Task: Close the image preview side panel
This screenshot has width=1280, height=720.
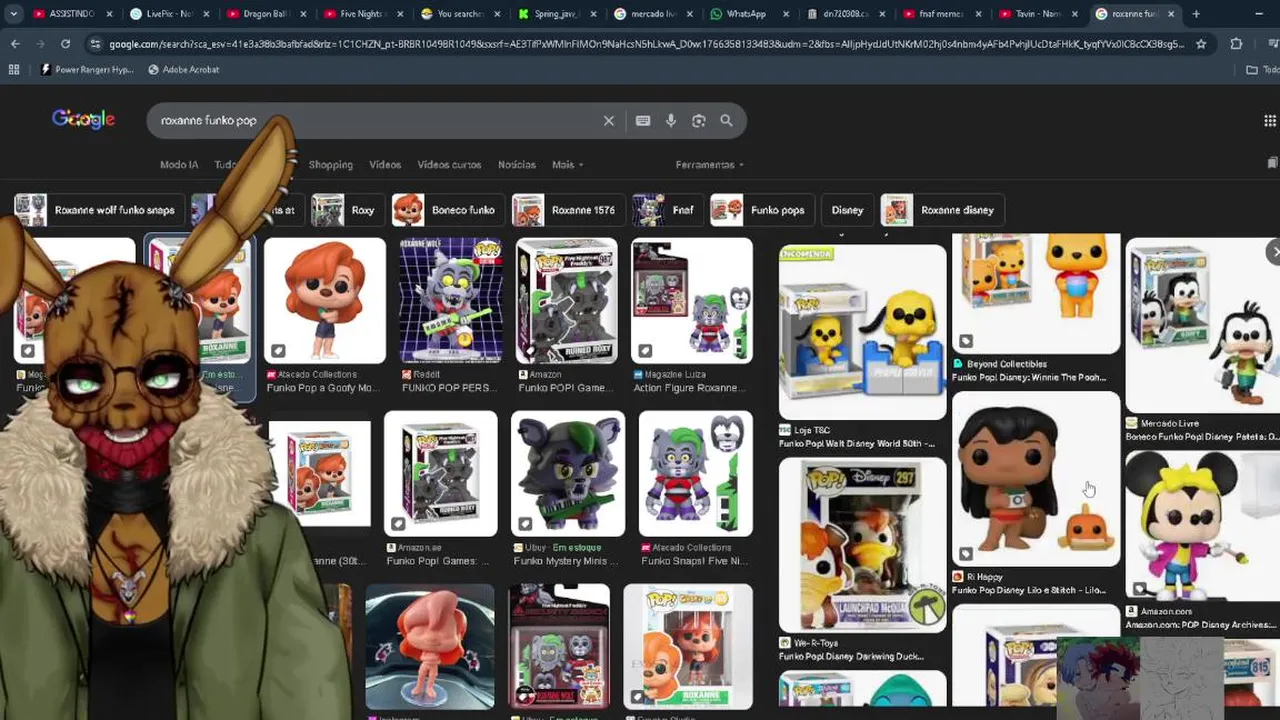Action: tap(1274, 252)
